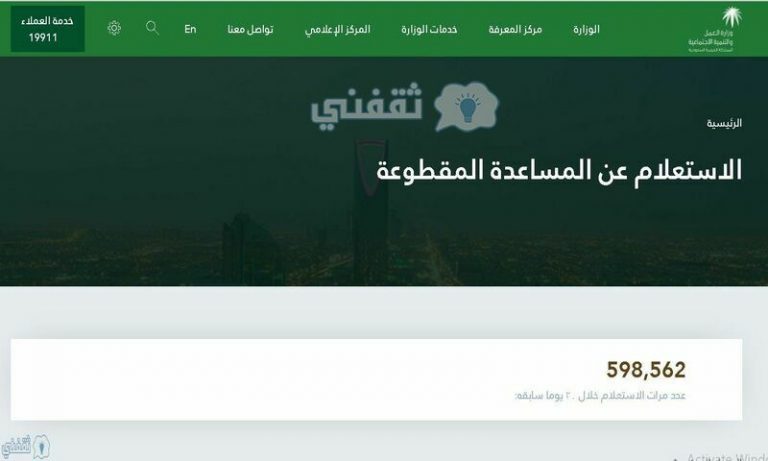The height and width of the screenshot is (461, 768).
Task: Open the مركز المعرفة menu
Action: tap(515, 29)
